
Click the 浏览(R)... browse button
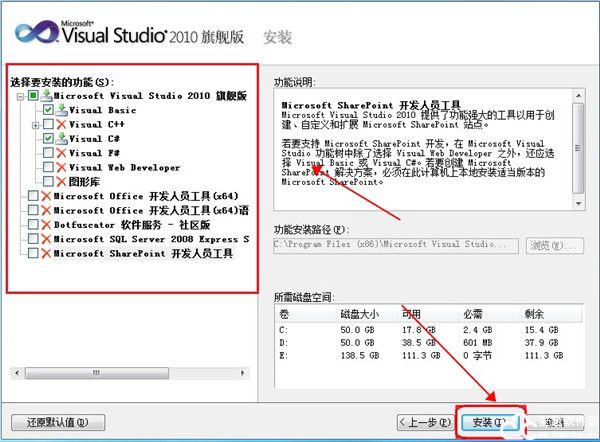554,245
